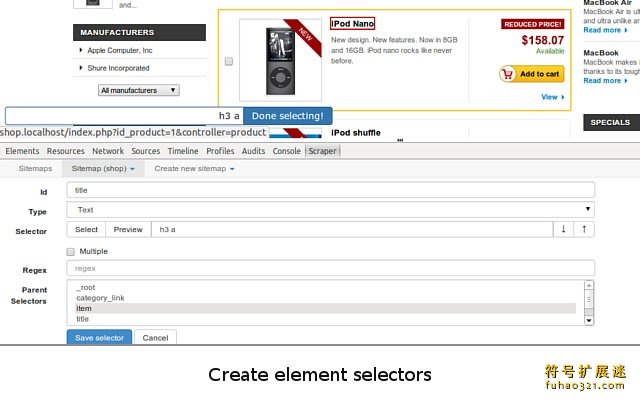Focus the selector text field showing h3 a
Viewport: 640px width, 400px height.
pos(352,229)
